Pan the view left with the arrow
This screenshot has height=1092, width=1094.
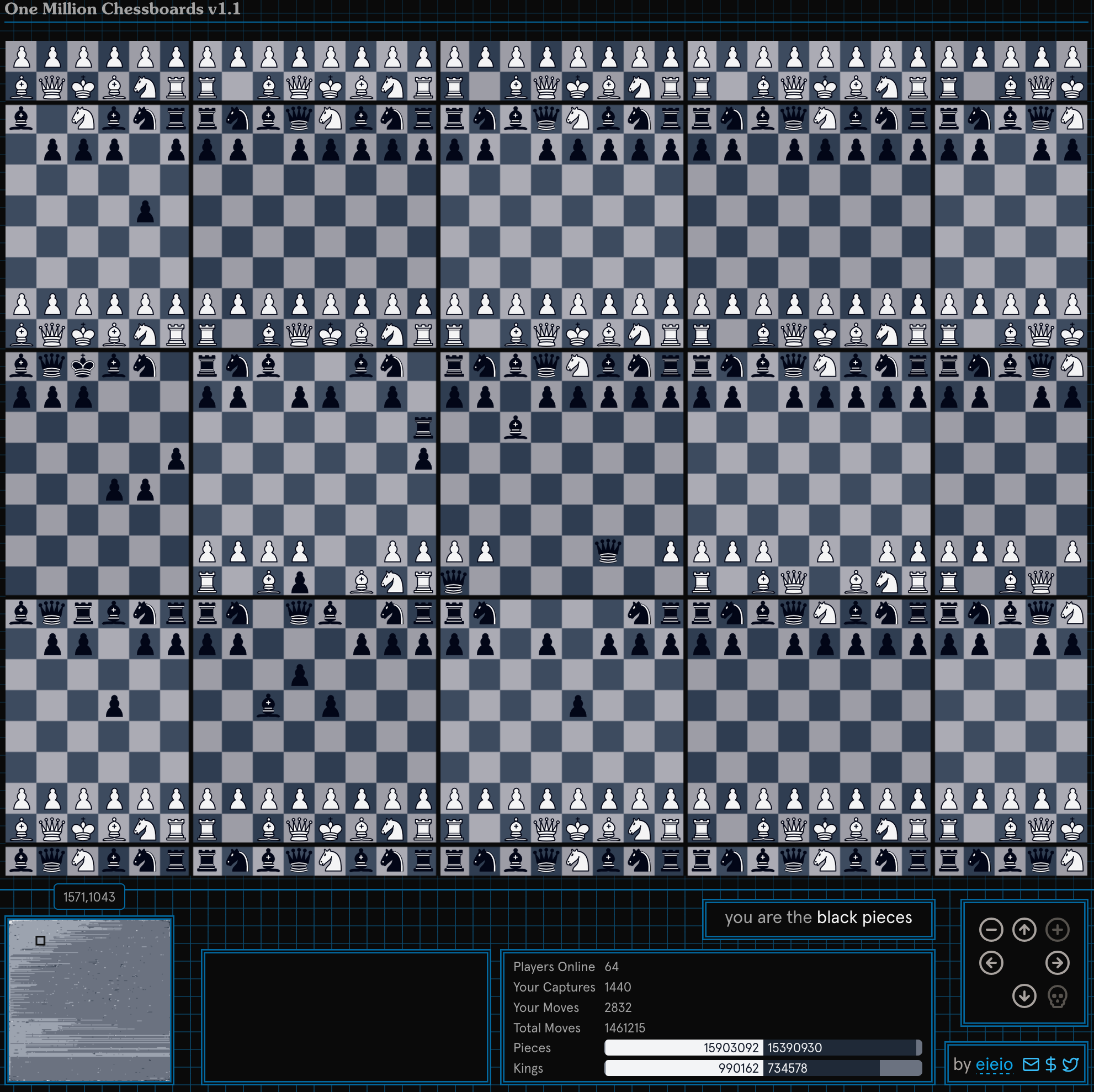tap(990, 963)
